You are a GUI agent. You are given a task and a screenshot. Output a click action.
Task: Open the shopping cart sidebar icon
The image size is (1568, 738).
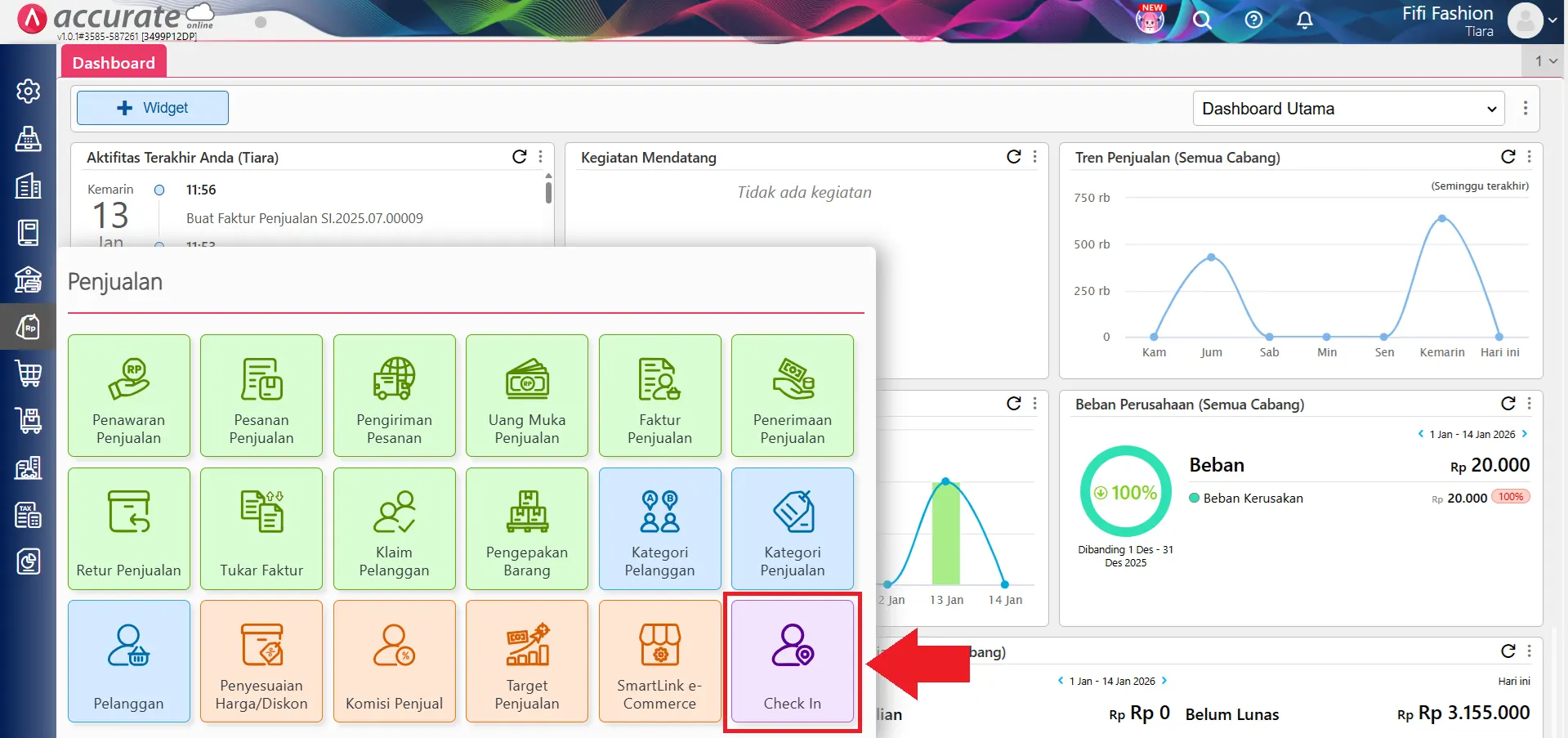click(29, 373)
